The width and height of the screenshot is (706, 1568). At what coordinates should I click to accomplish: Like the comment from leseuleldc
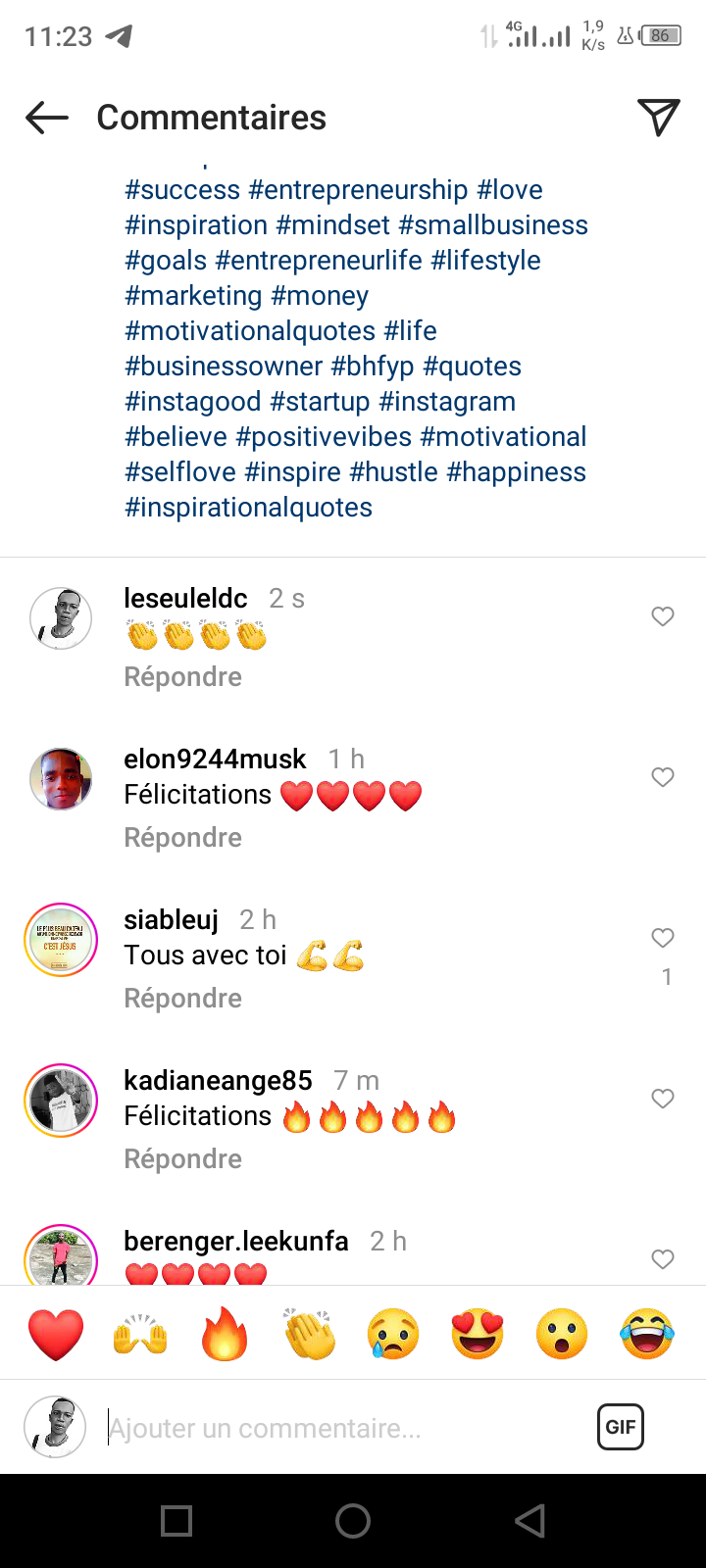(x=663, y=616)
